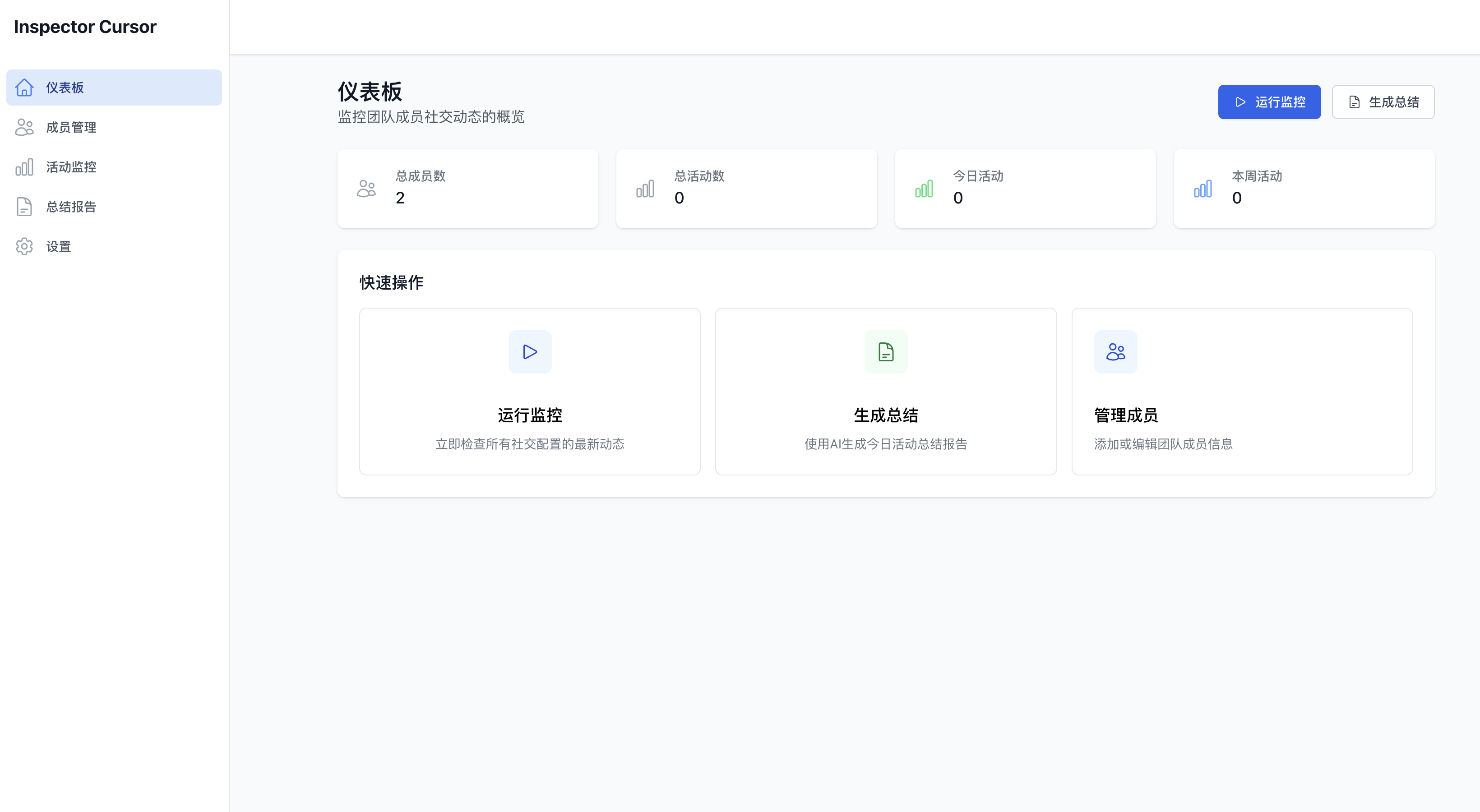Click the 生成总结 button at top right
The height and width of the screenshot is (812, 1480).
(1383, 101)
